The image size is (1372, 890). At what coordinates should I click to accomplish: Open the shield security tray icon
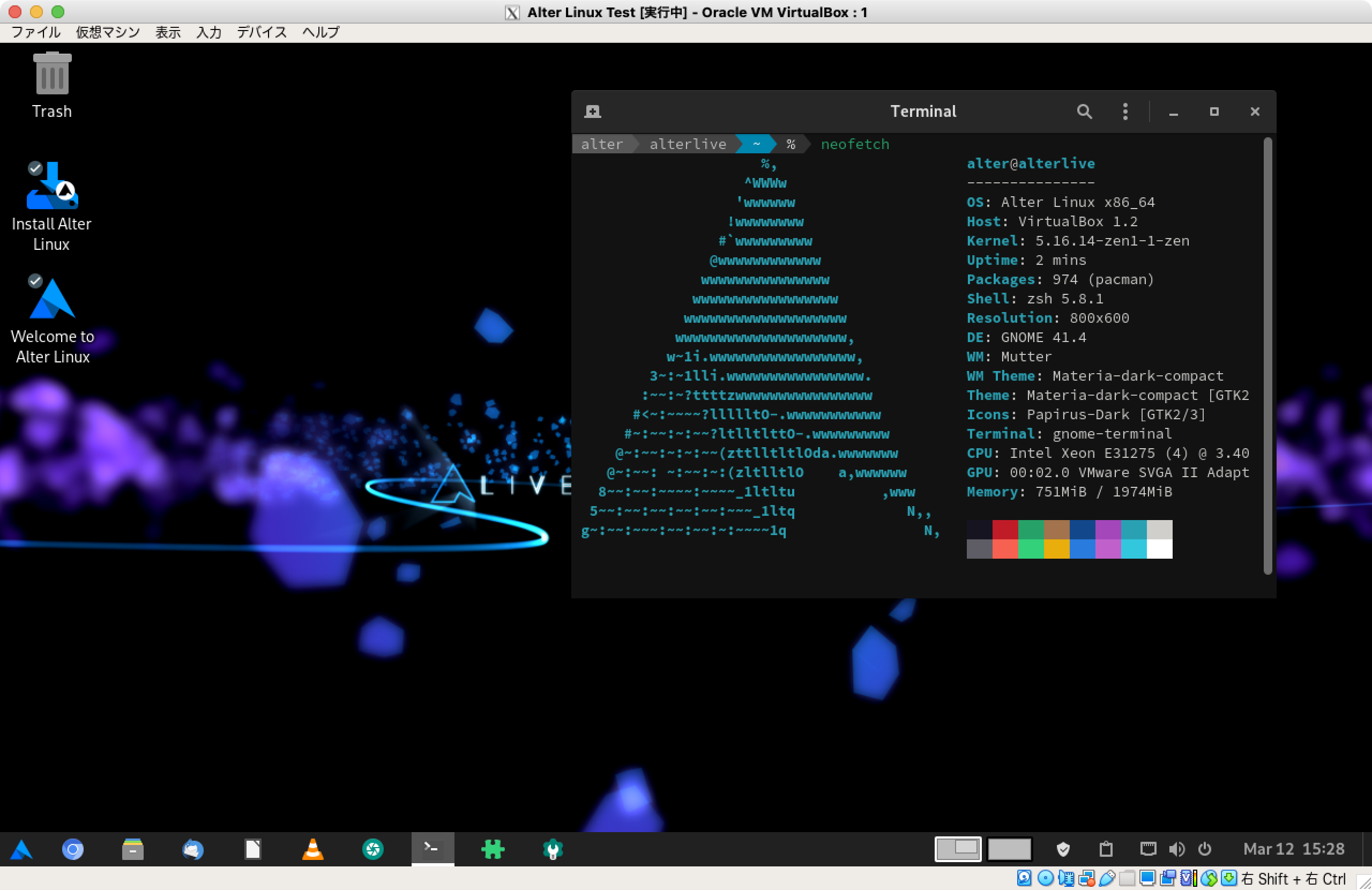click(x=1063, y=849)
